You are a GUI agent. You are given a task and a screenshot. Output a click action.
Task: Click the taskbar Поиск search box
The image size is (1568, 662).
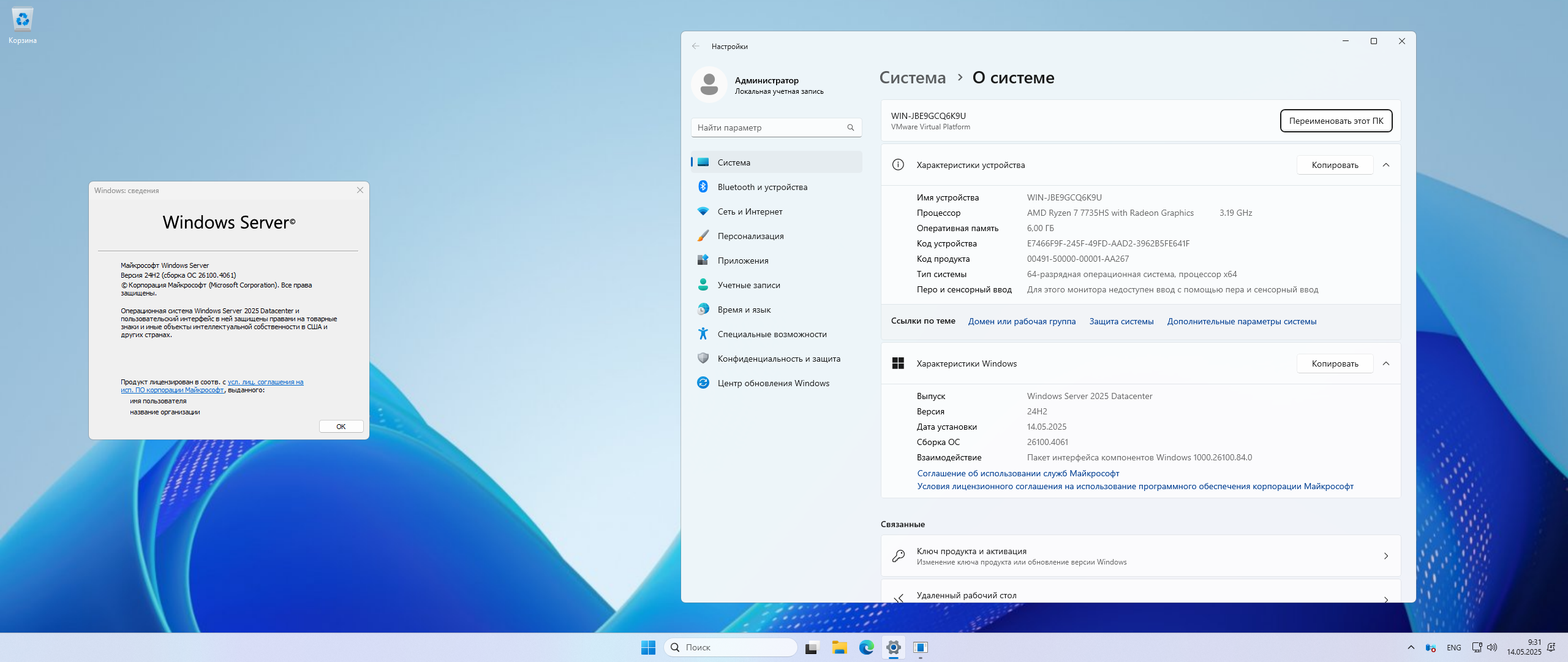click(731, 647)
